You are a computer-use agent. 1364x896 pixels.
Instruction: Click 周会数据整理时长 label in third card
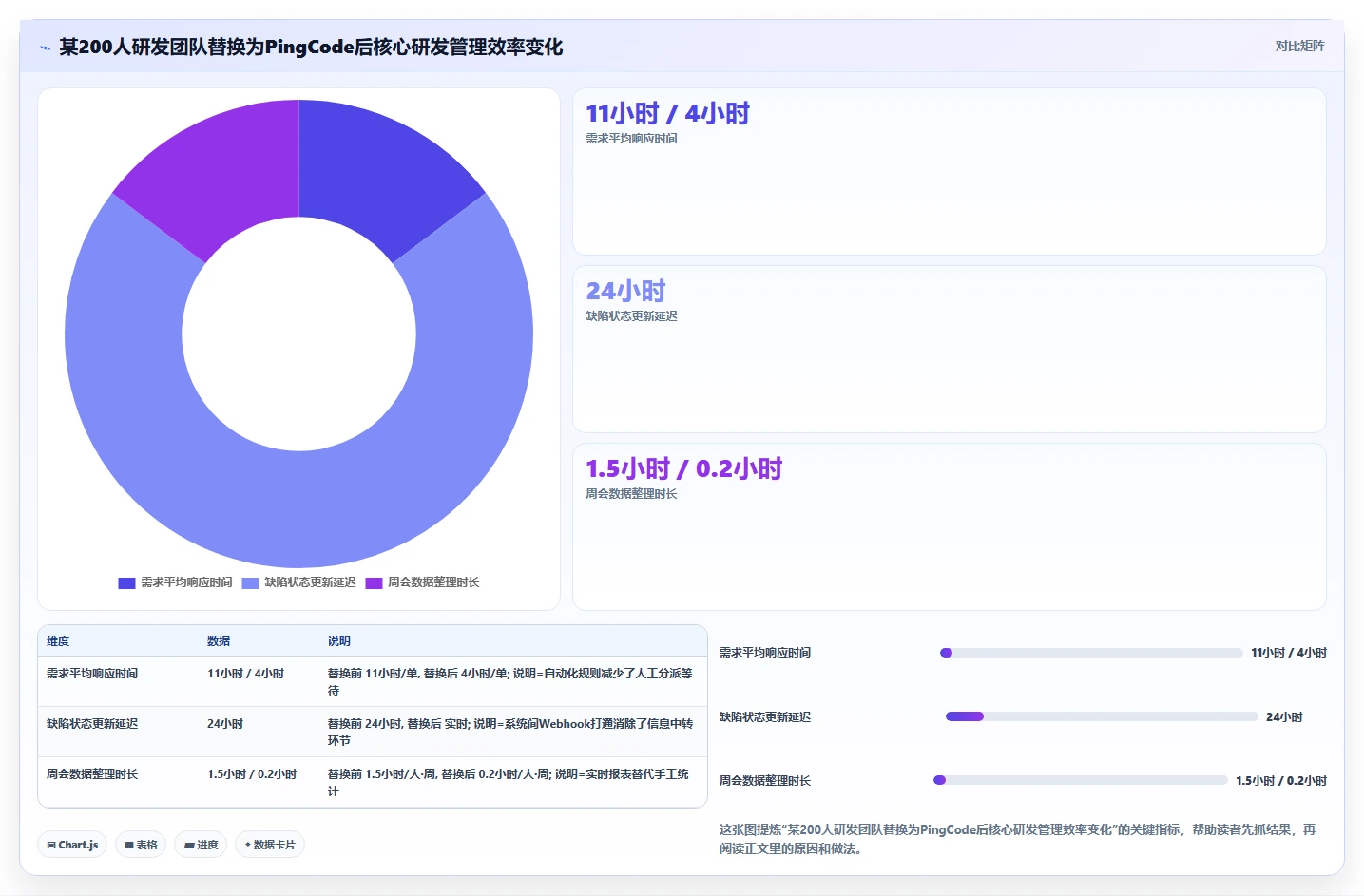click(x=631, y=494)
